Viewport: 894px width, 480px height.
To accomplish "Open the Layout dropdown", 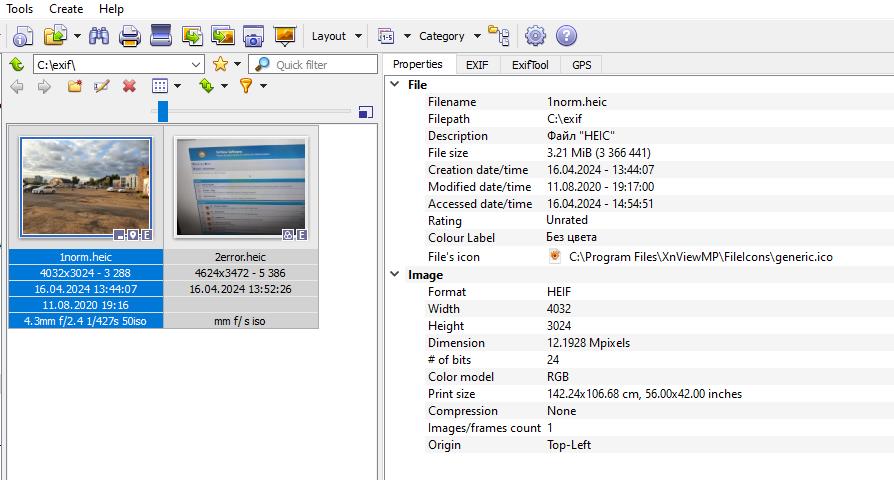I will (336, 36).
